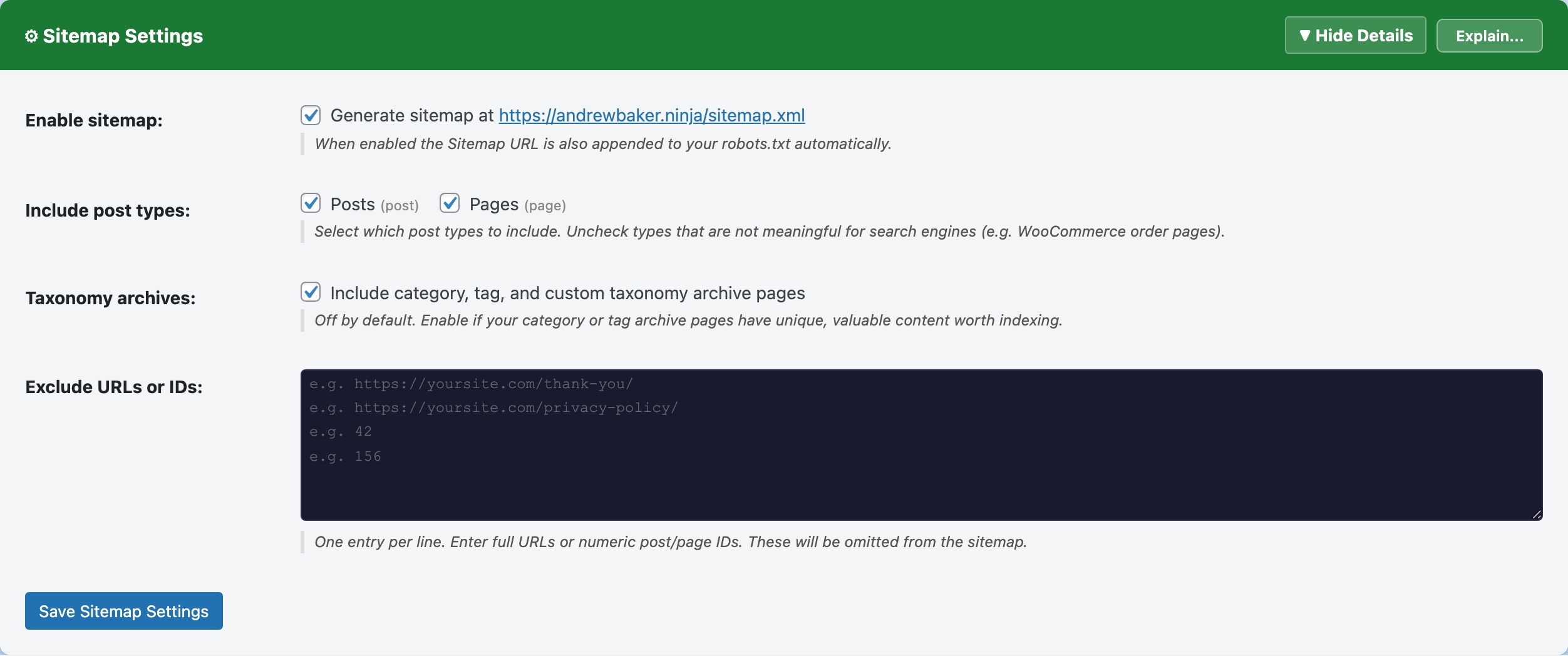Click the gear icon beside Sitemap Settings
The image size is (1568, 656).
[31, 36]
